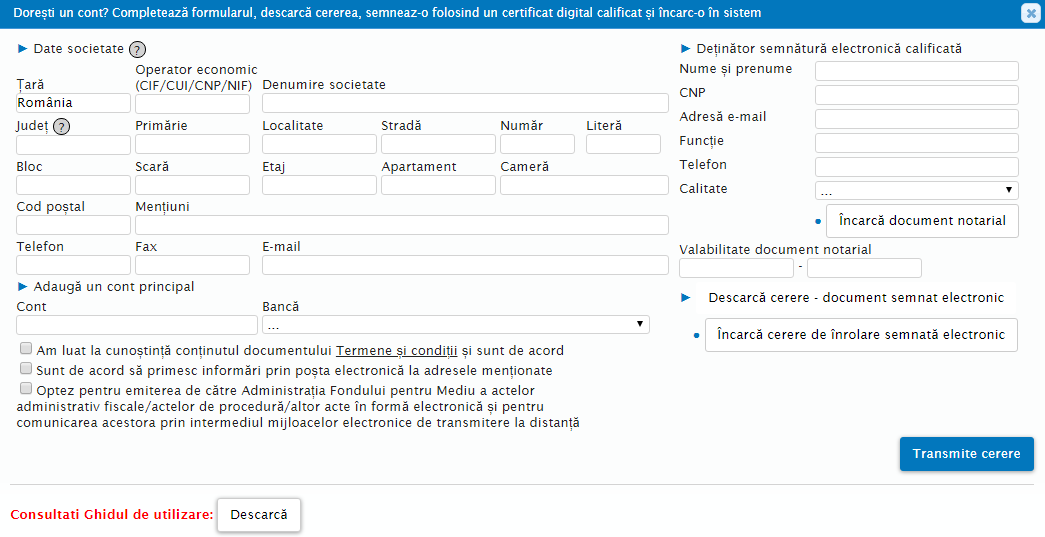Click the Valabilitate document notarial label
This screenshot has height=537, width=1045.
(x=775, y=250)
